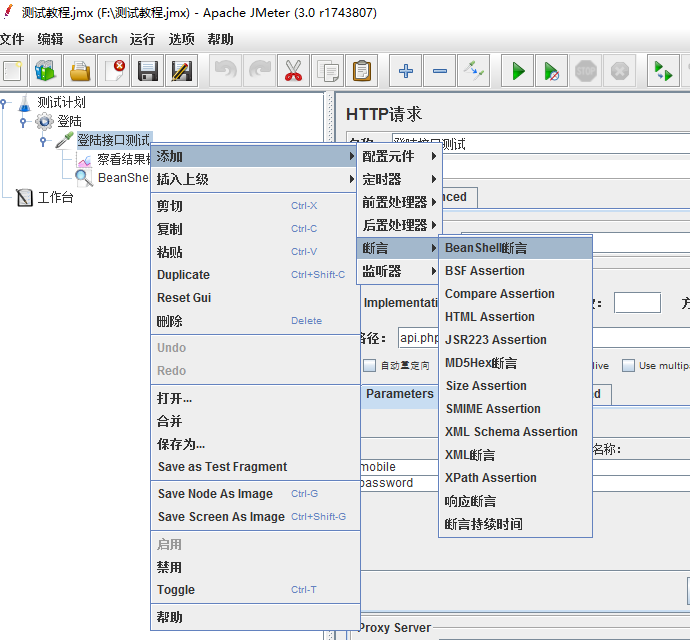Expand the 配置元件 submenu
690x640 pixels.
point(399,156)
